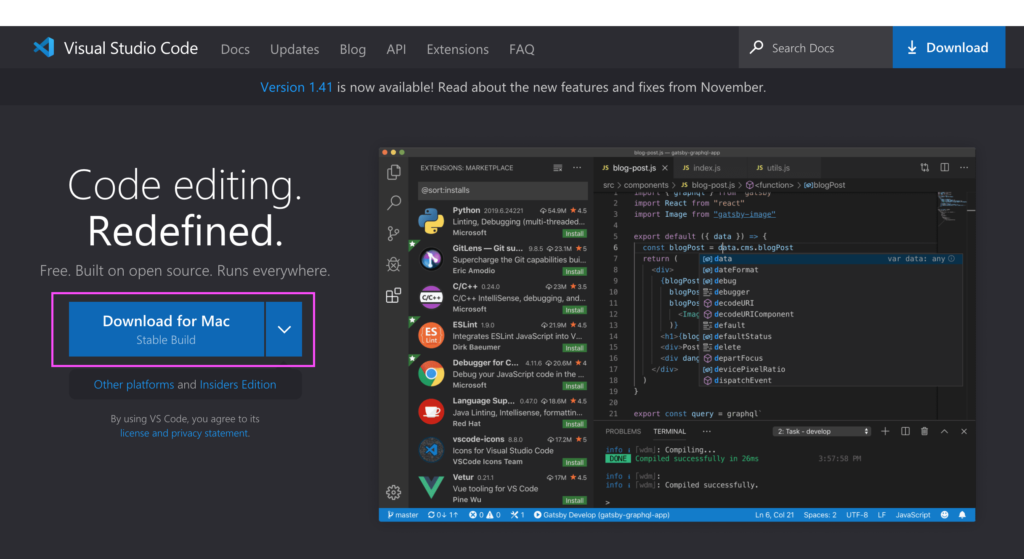1024x559 pixels.
Task: Click the open changes icon in editor toolbar
Action: click(x=925, y=168)
